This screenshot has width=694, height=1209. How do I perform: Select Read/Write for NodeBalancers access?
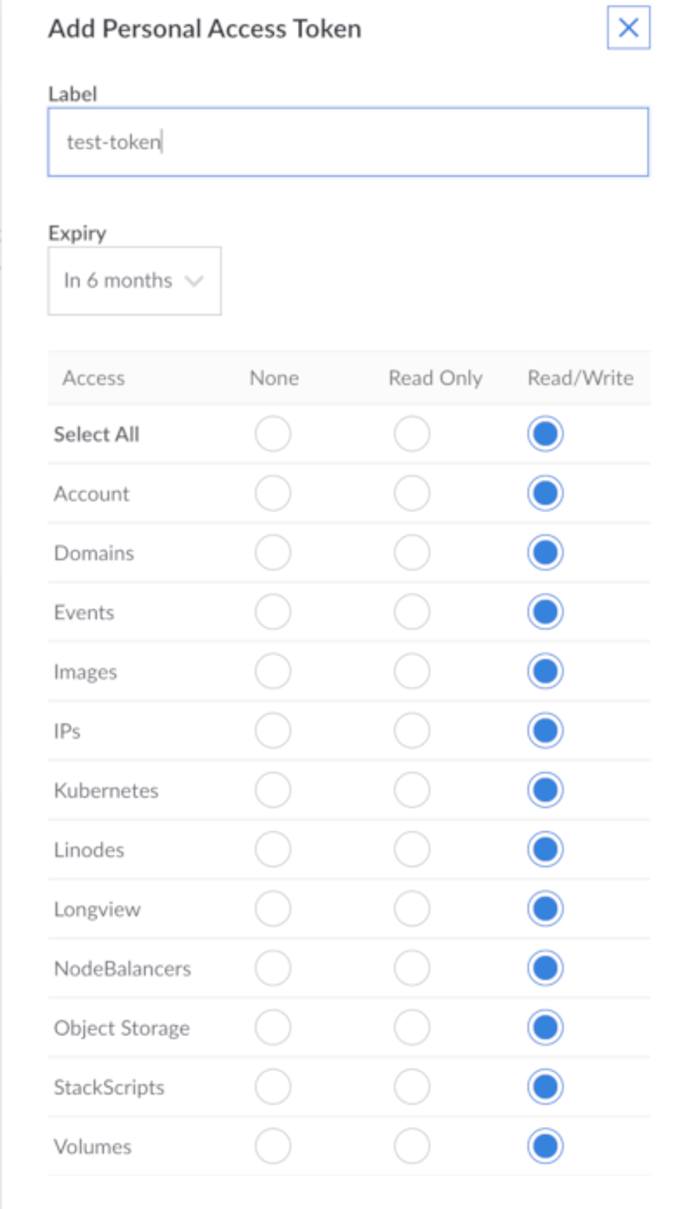tap(543, 967)
